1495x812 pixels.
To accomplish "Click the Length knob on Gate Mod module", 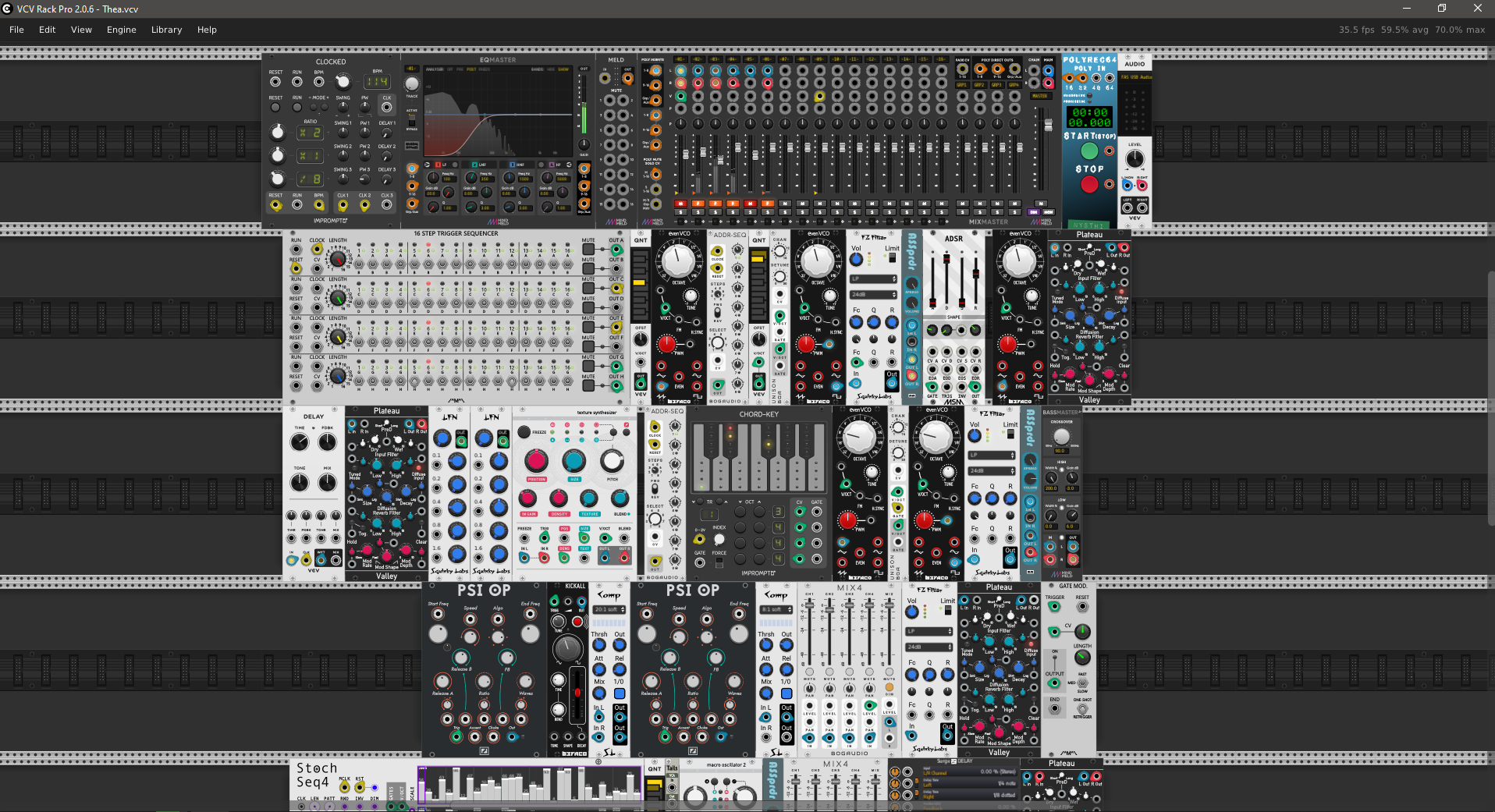I will [x=1082, y=658].
